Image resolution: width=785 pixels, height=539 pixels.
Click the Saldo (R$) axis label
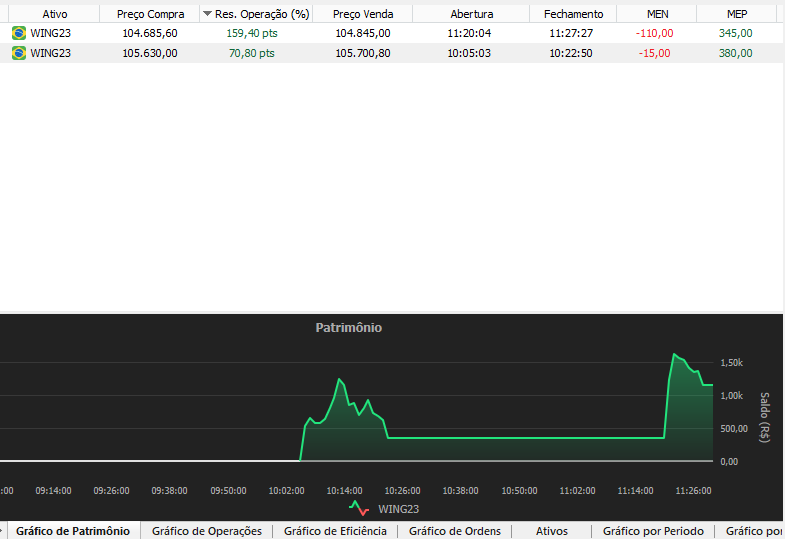(x=764, y=417)
